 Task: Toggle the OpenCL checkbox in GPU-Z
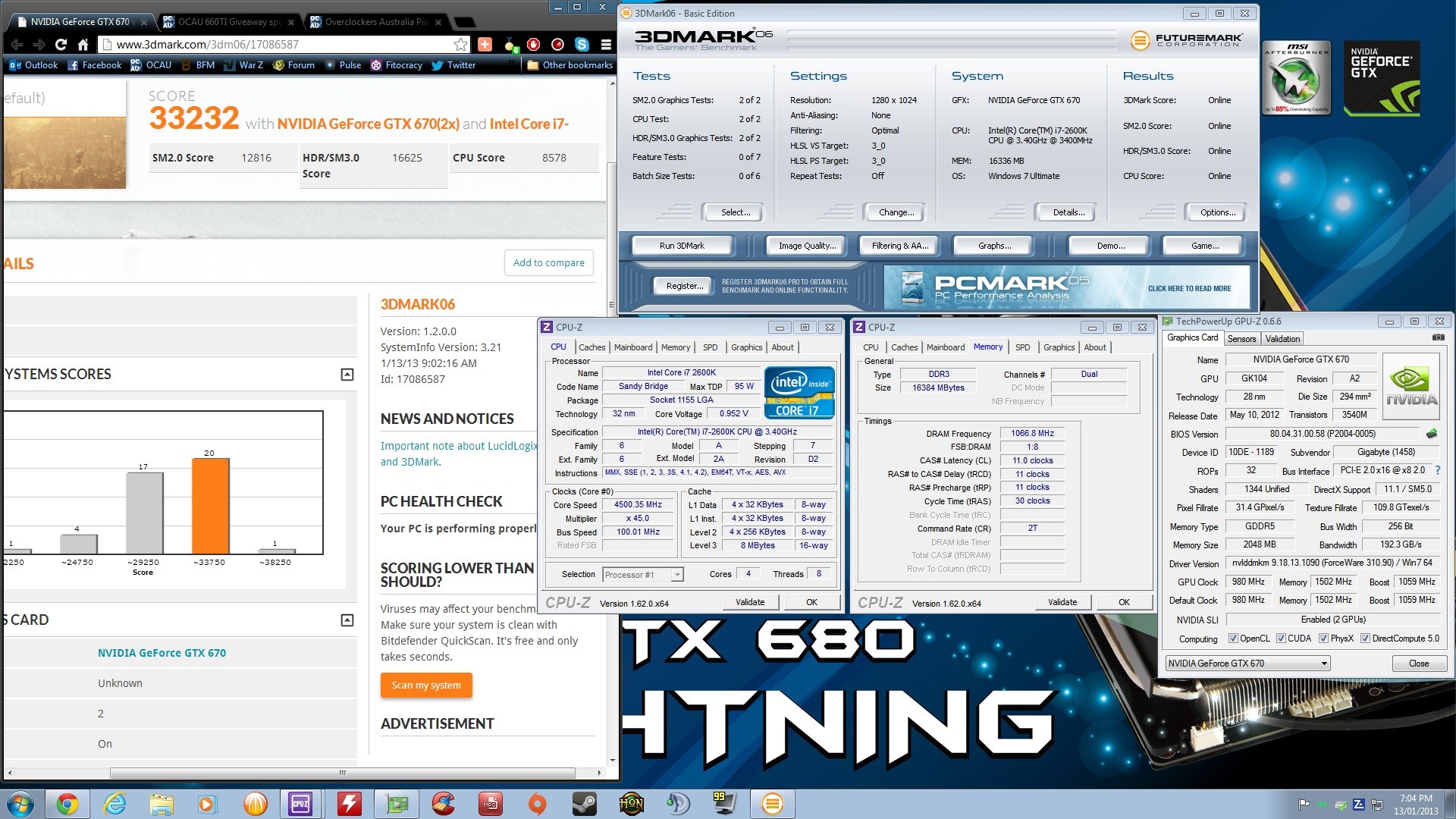pos(1232,639)
